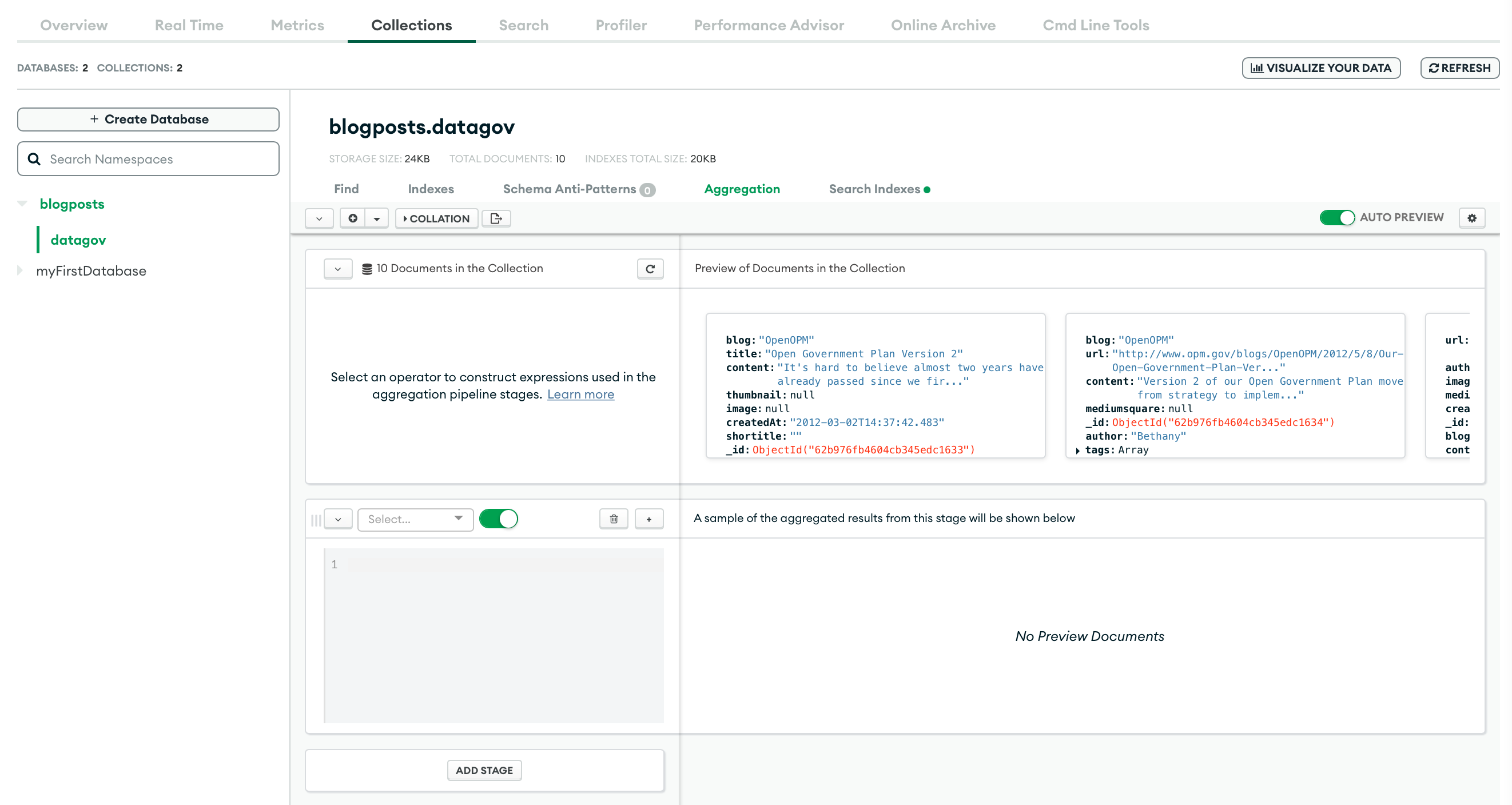Turn off the stage enable toggle

pos(498,519)
